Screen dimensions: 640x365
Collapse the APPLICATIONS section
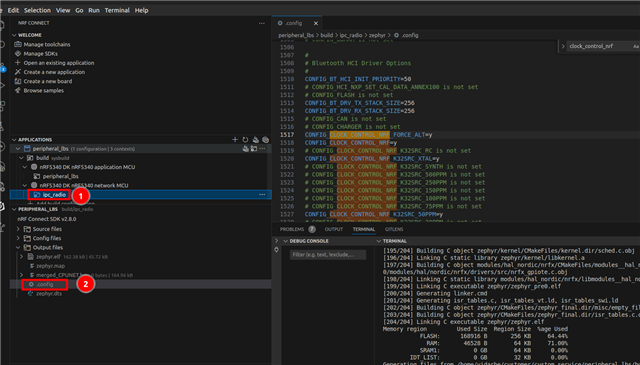click(14, 140)
